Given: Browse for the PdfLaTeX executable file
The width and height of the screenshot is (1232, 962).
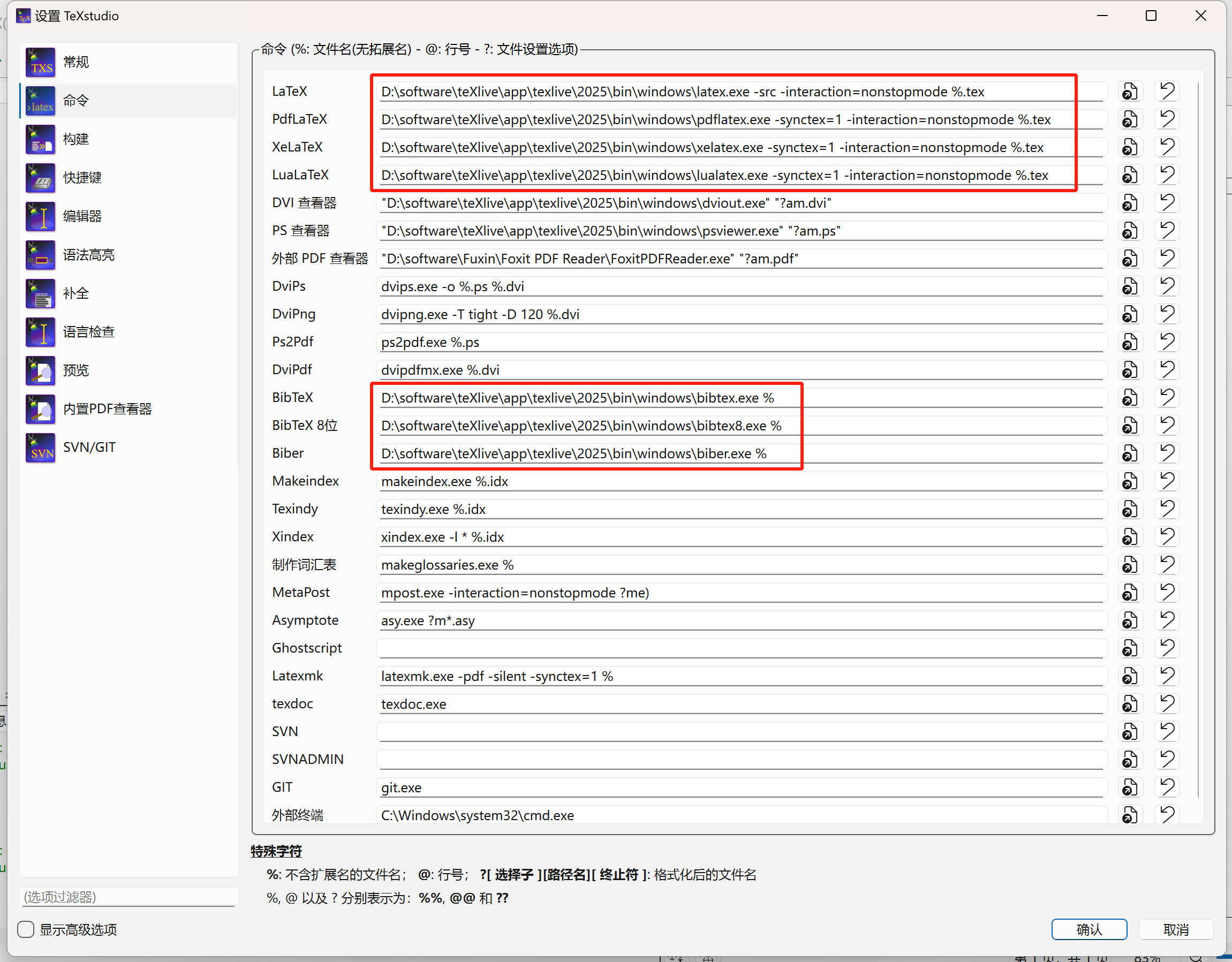Looking at the screenshot, I should pyautogui.click(x=1130, y=119).
